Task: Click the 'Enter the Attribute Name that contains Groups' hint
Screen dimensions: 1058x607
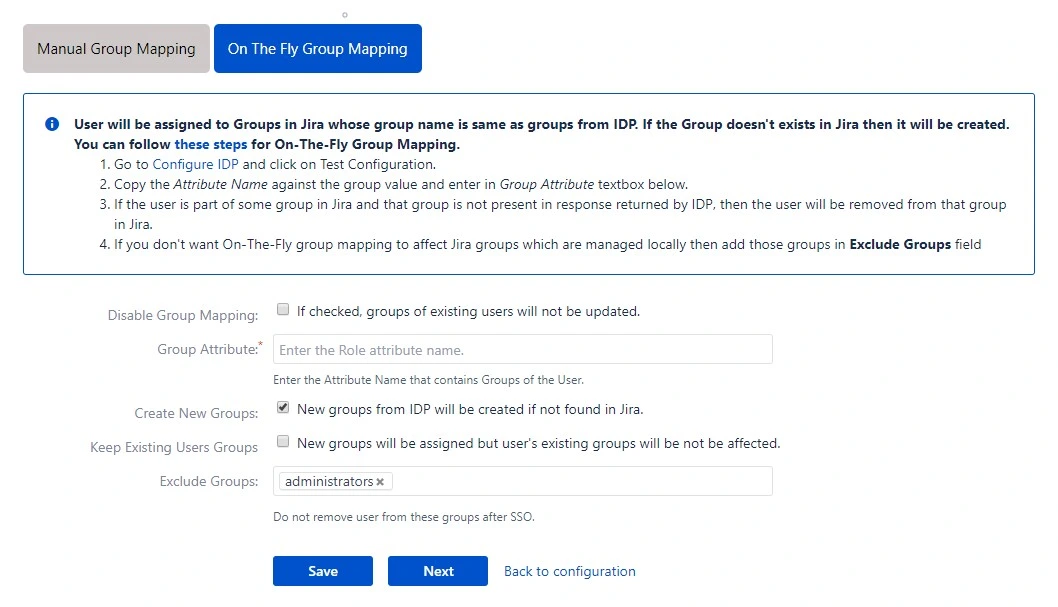Action: coord(428,380)
